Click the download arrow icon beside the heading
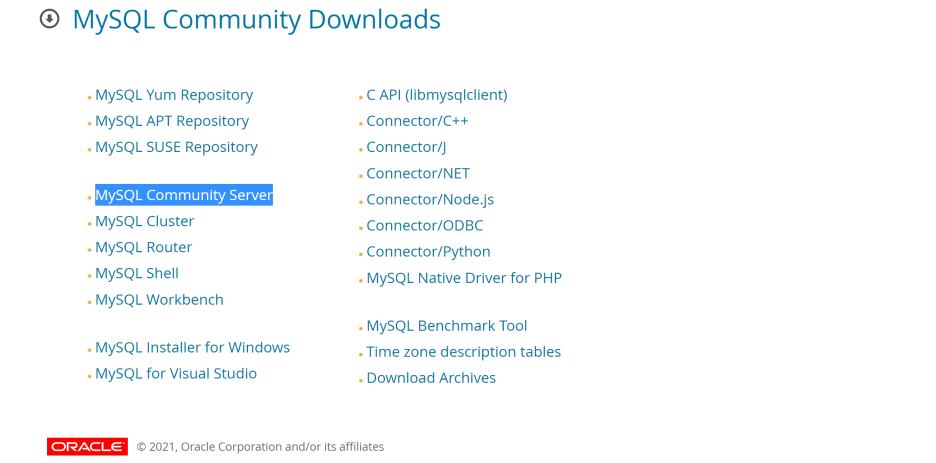The height and width of the screenshot is (463, 936). click(x=50, y=20)
